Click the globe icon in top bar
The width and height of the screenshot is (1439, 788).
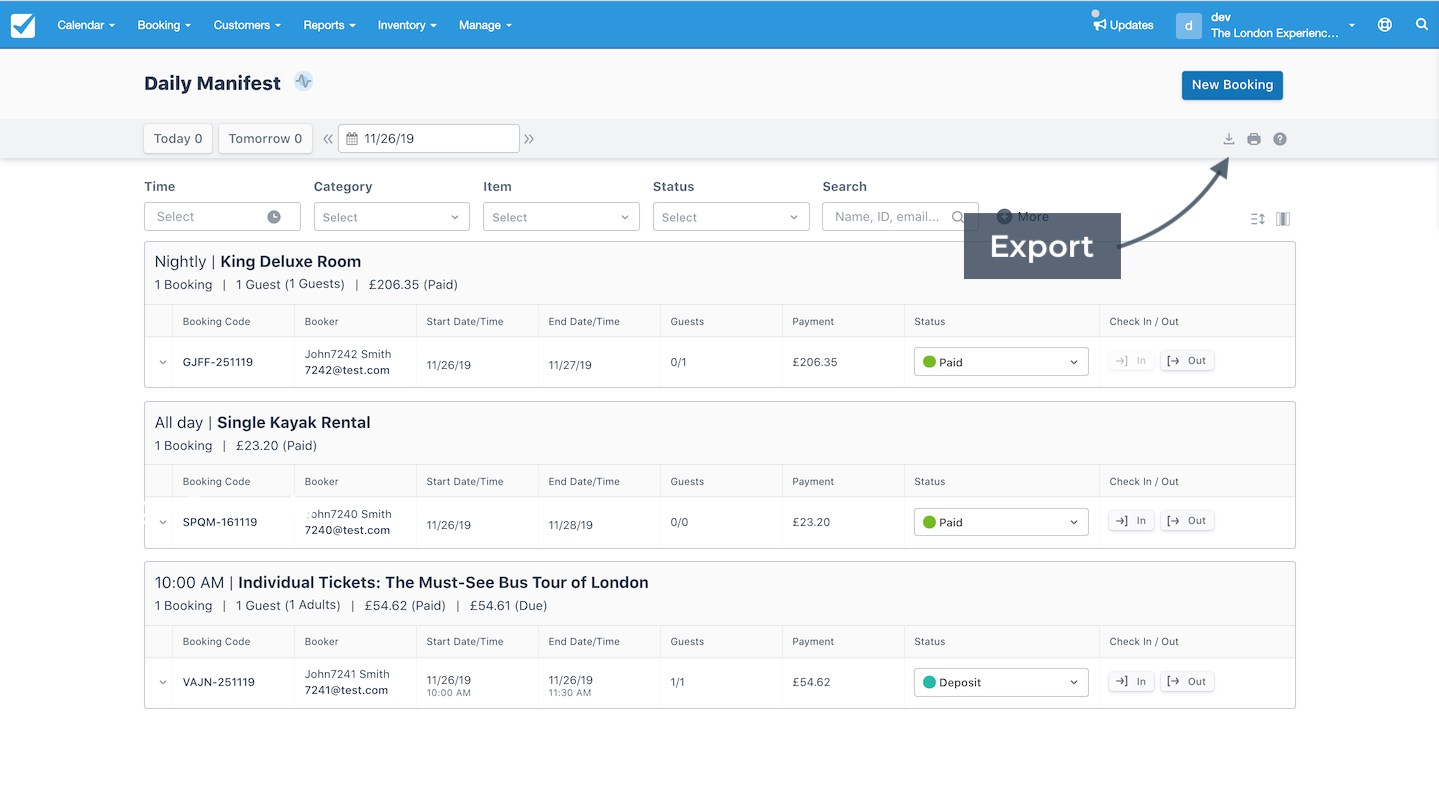[x=1385, y=25]
